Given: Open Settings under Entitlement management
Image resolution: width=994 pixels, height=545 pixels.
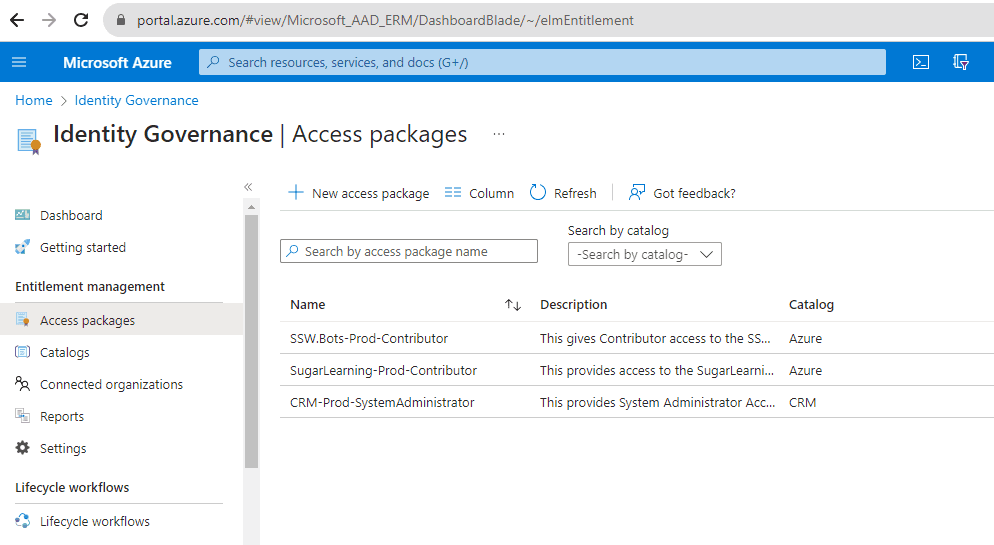Looking at the screenshot, I should coord(63,448).
